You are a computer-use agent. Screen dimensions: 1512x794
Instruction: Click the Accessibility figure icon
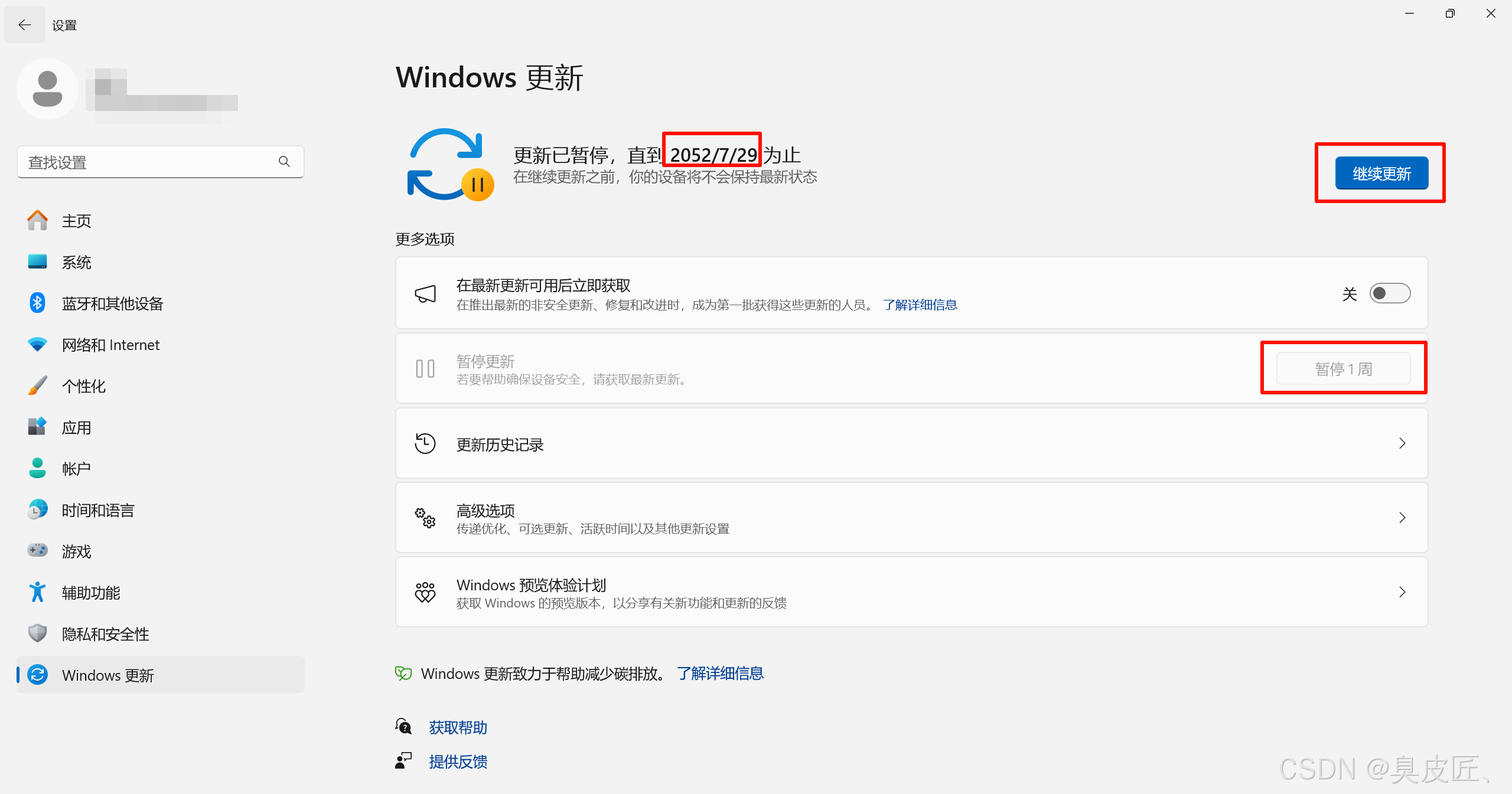point(37,592)
